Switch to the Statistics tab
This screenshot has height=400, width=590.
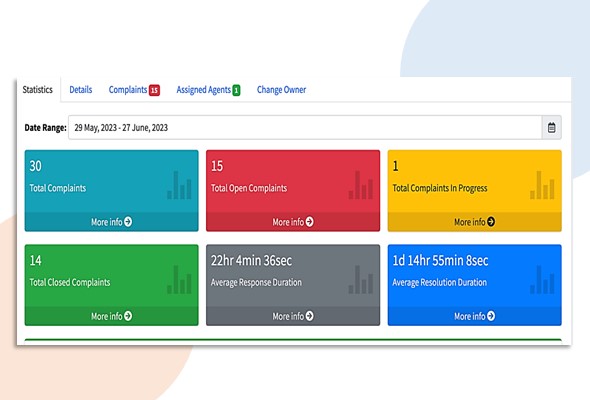point(38,90)
